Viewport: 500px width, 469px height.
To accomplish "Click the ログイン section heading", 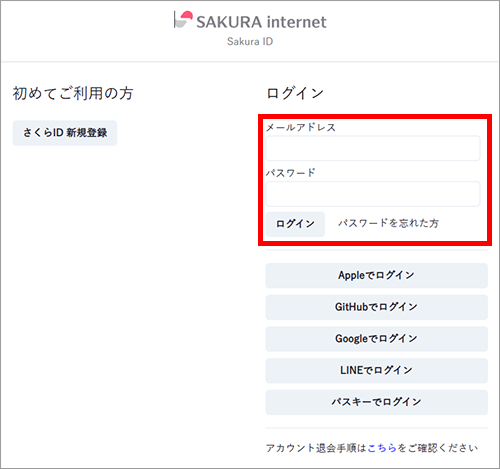I will [295, 93].
